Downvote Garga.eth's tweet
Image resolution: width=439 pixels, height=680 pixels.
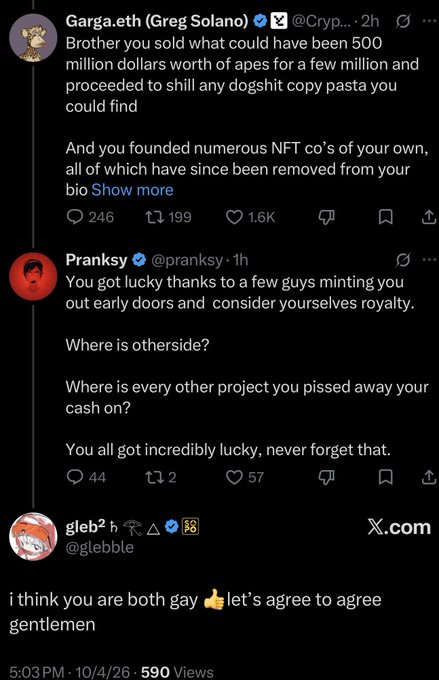[327, 217]
